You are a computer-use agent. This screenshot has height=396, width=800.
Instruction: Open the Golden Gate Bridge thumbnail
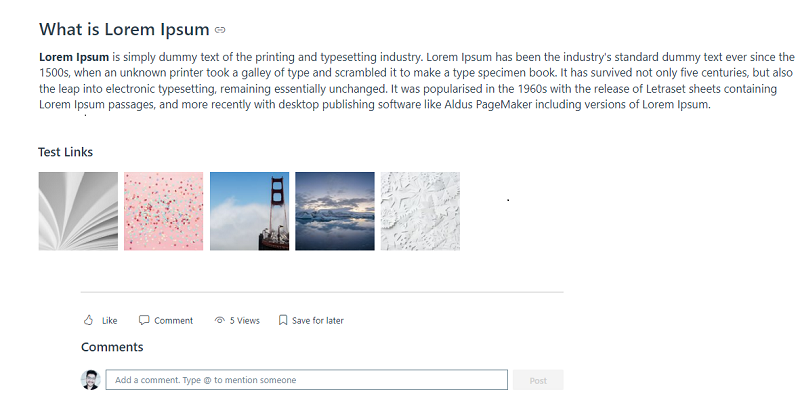(249, 211)
